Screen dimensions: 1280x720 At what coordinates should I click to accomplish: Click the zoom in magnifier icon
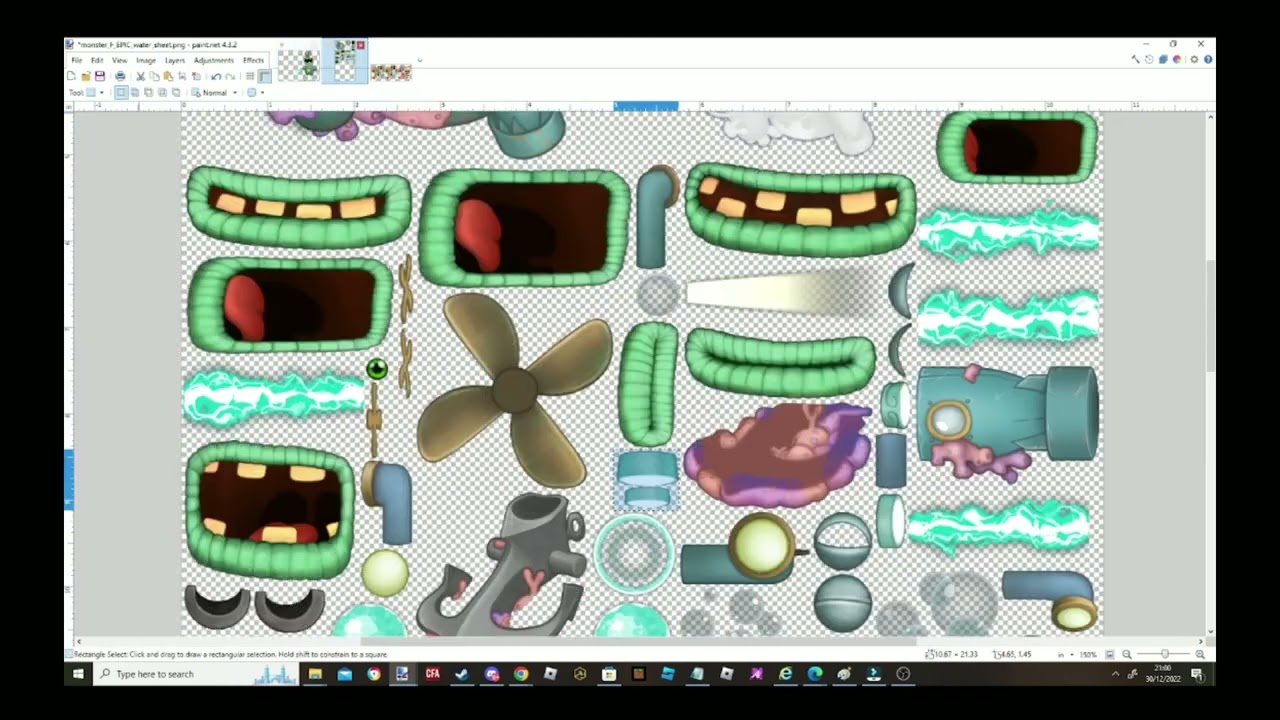click(1200, 654)
